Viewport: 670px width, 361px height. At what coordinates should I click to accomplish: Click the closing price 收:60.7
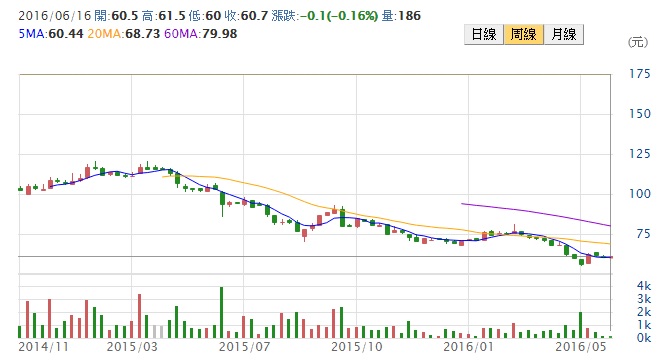246,16
